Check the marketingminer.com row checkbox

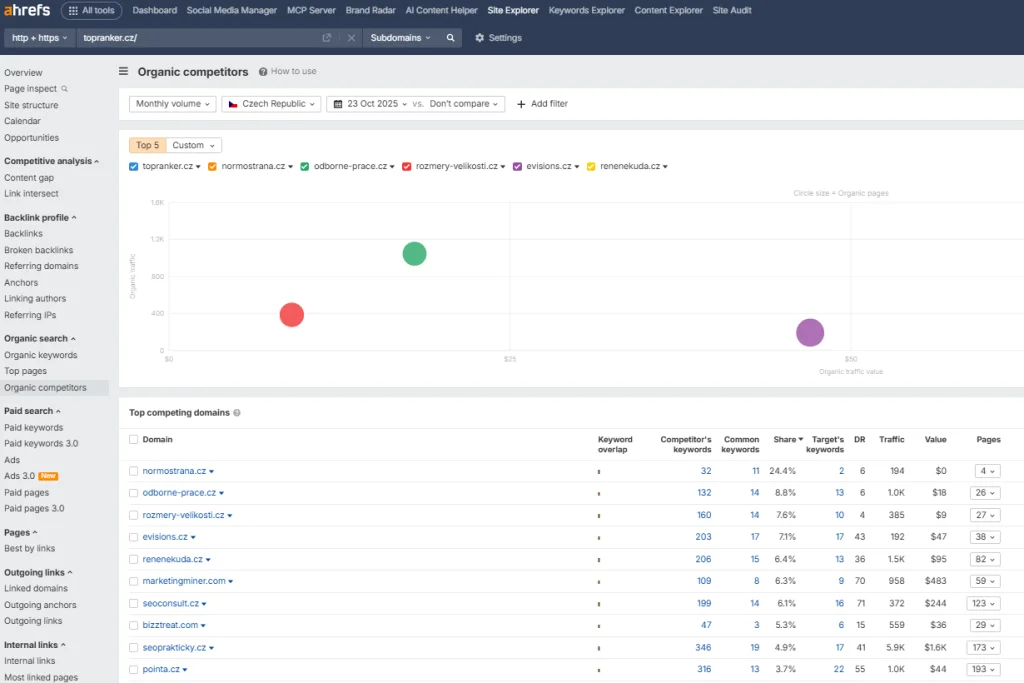click(134, 581)
